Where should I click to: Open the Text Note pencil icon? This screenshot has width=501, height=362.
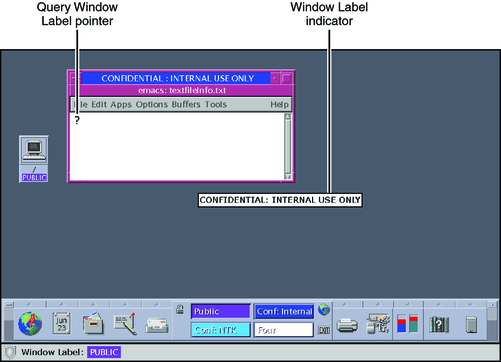point(125,323)
